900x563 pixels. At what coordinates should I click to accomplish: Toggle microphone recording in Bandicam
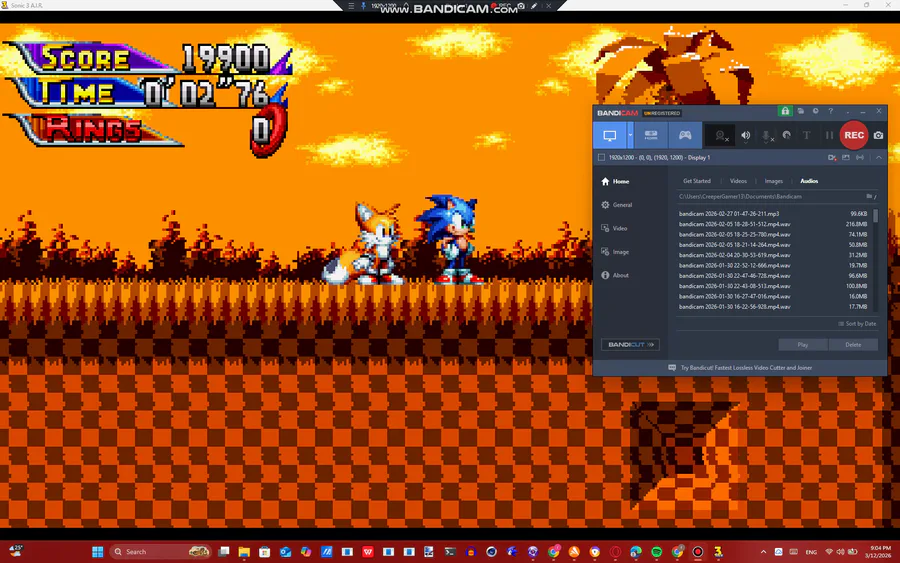coord(767,135)
